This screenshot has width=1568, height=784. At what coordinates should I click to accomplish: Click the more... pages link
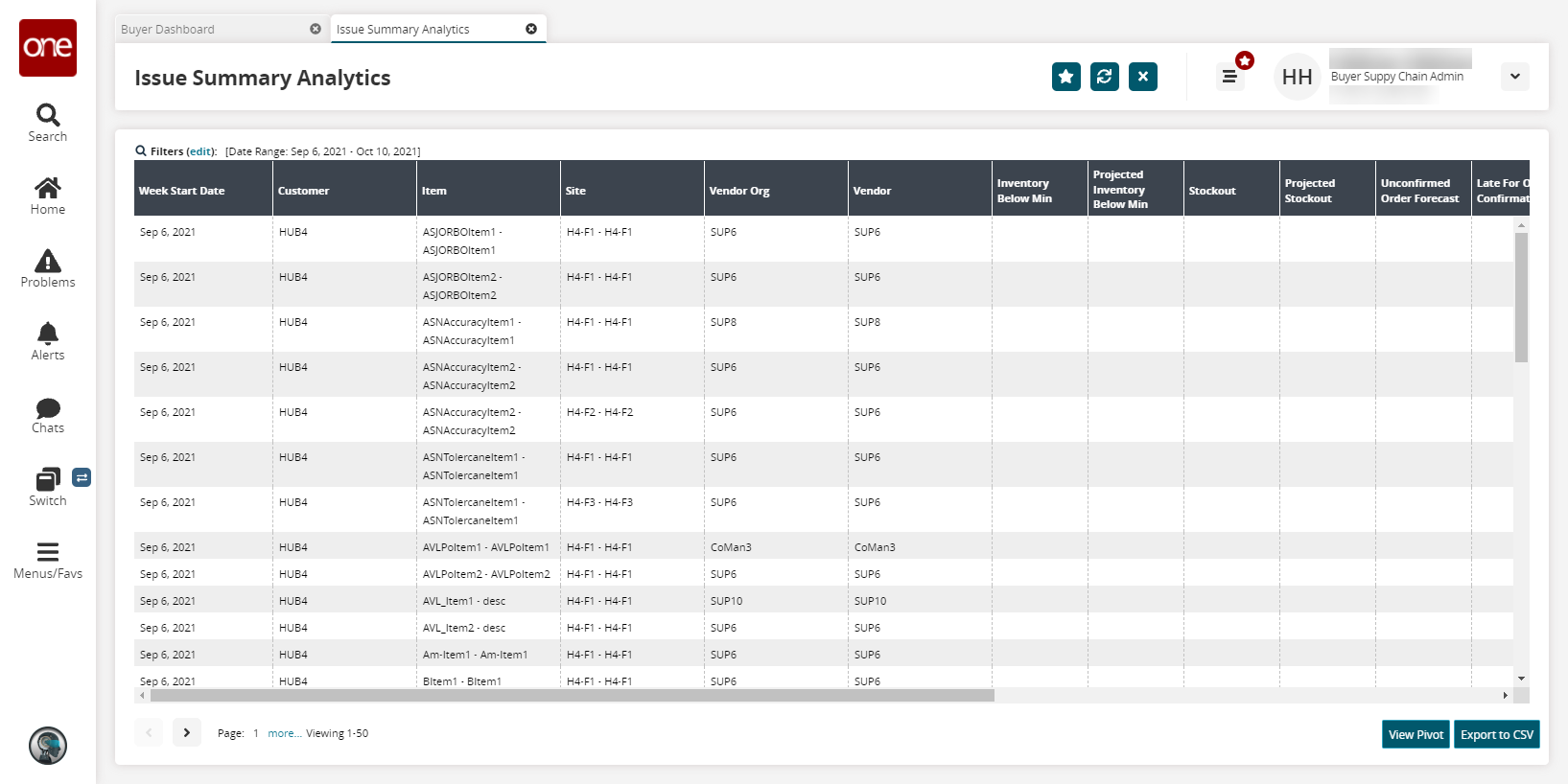[284, 733]
